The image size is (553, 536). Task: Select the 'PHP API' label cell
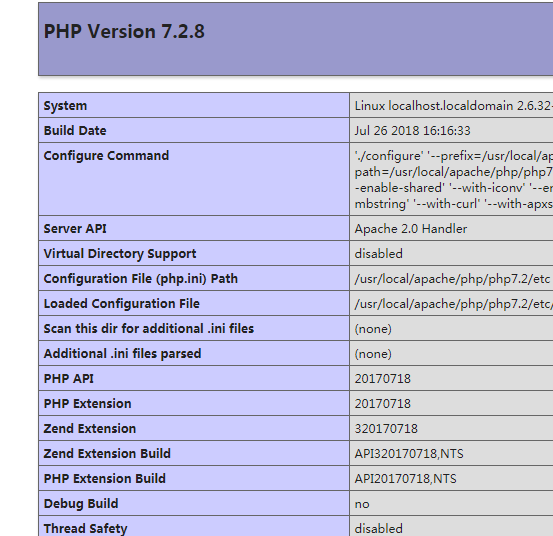tap(194, 378)
